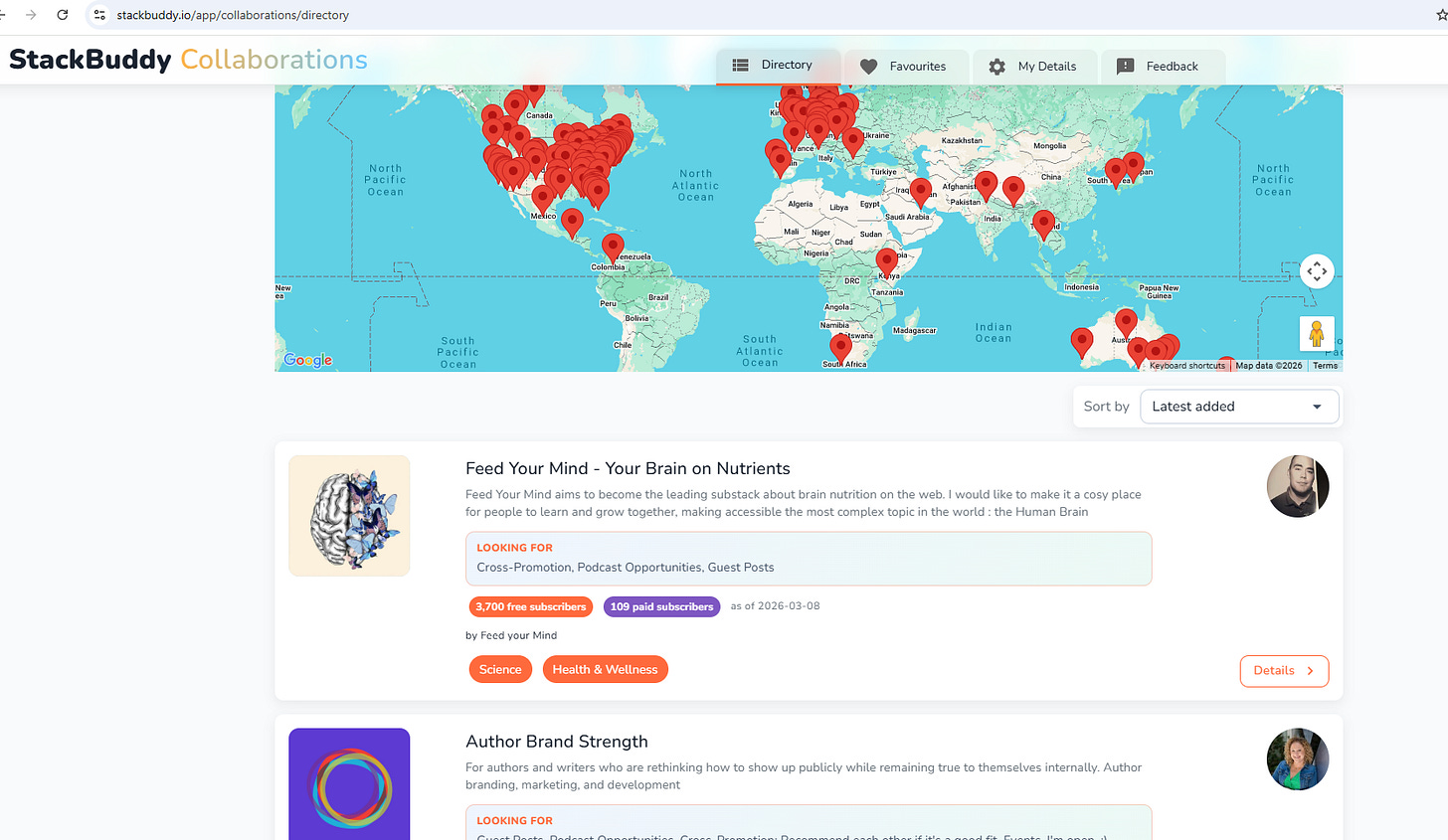This screenshot has width=1448, height=840.
Task: Click the map pin over Kenya
Action: click(x=887, y=262)
